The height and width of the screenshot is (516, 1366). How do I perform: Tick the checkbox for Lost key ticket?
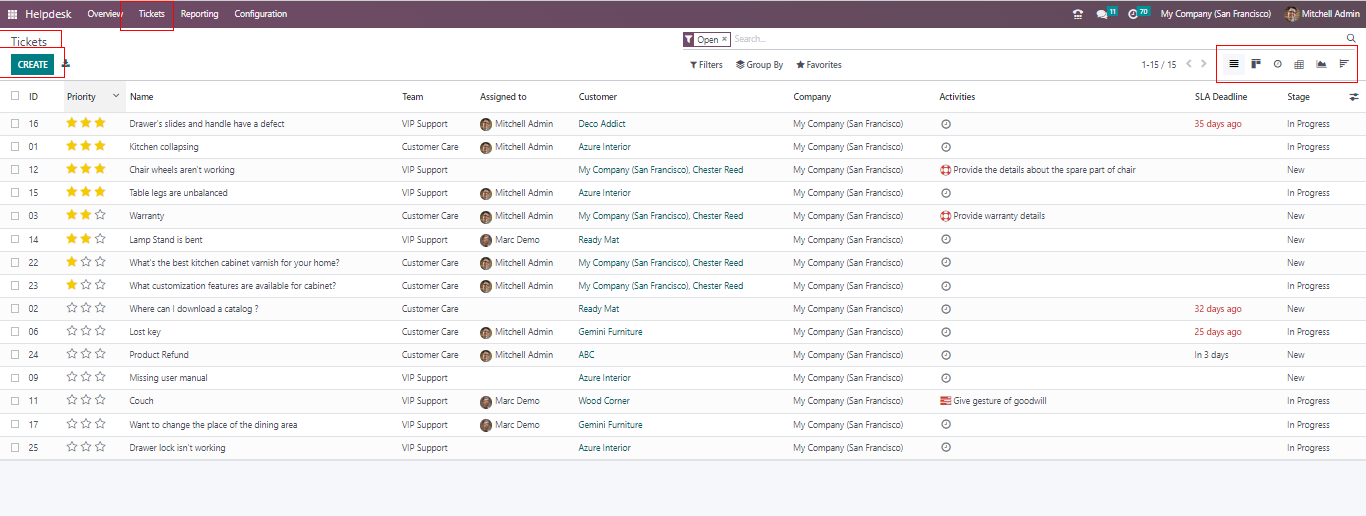15,332
